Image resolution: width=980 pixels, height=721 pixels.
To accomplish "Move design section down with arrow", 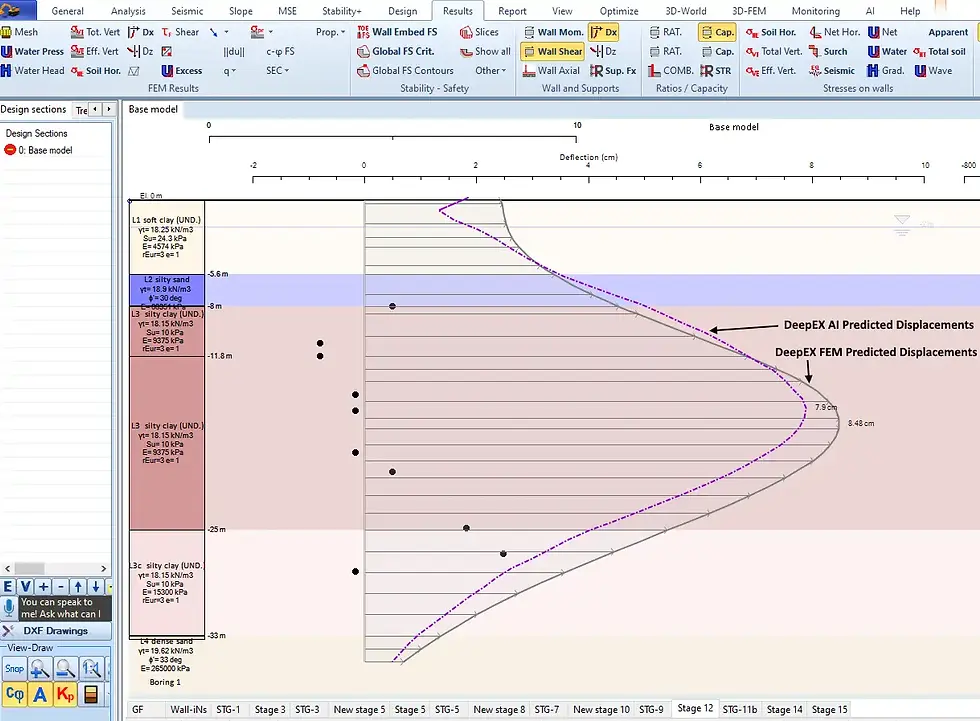I will (95, 587).
